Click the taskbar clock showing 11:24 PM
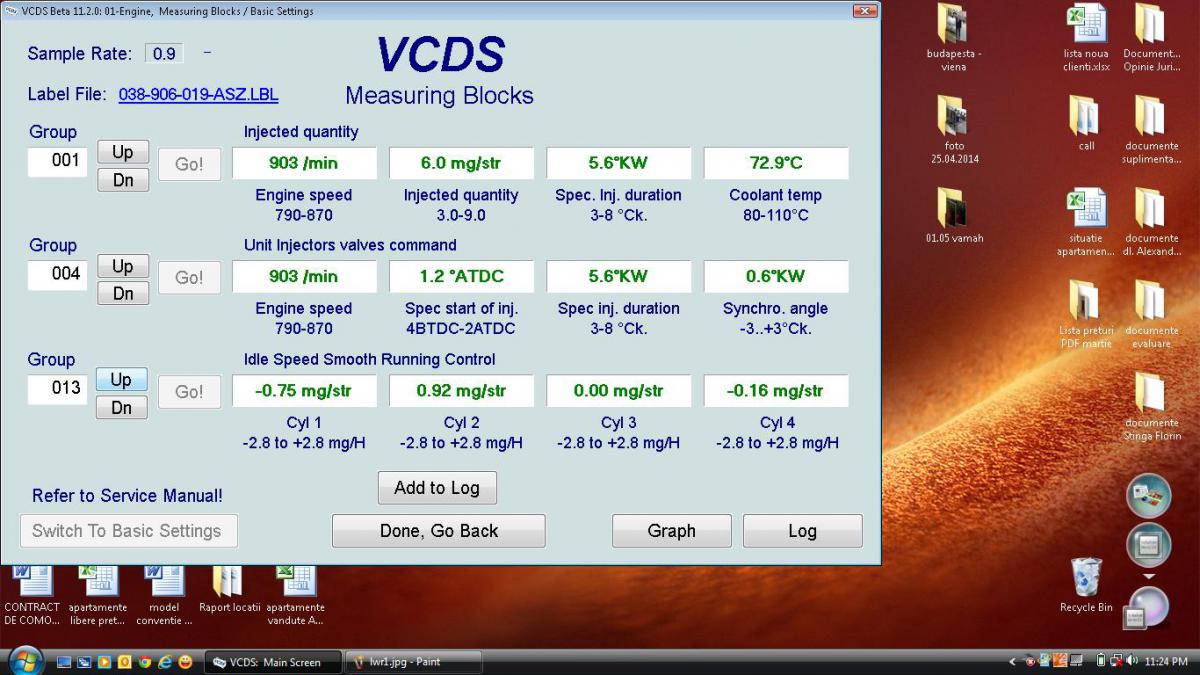Screen dimensions: 1200x675 tap(1166, 661)
